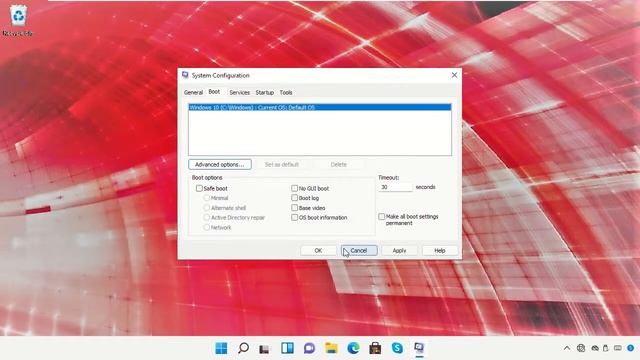
Task: Select the Network radio button
Action: (207, 227)
